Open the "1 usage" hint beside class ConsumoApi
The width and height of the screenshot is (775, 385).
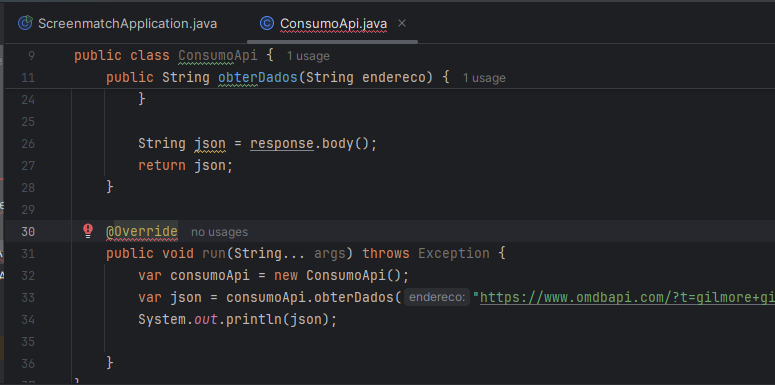308,56
